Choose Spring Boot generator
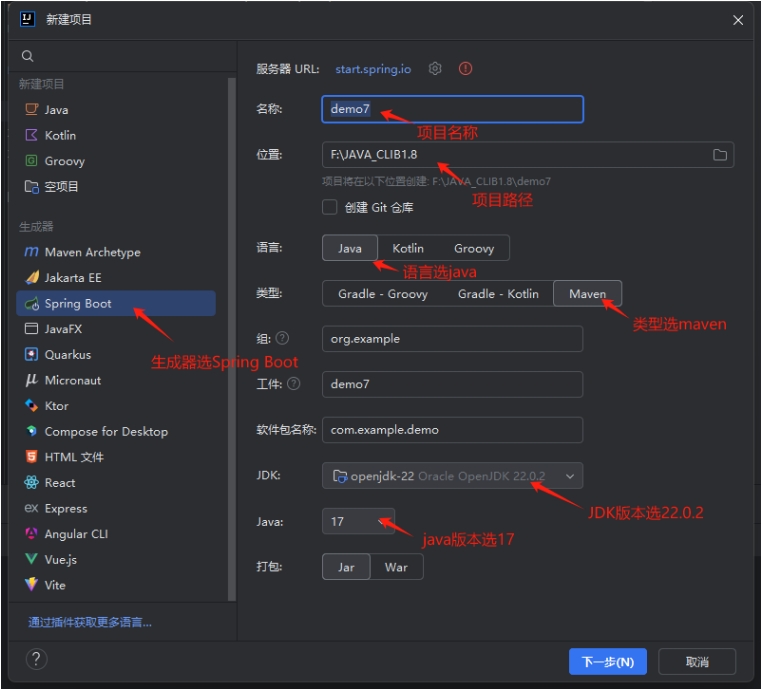 pyautogui.click(x=116, y=304)
